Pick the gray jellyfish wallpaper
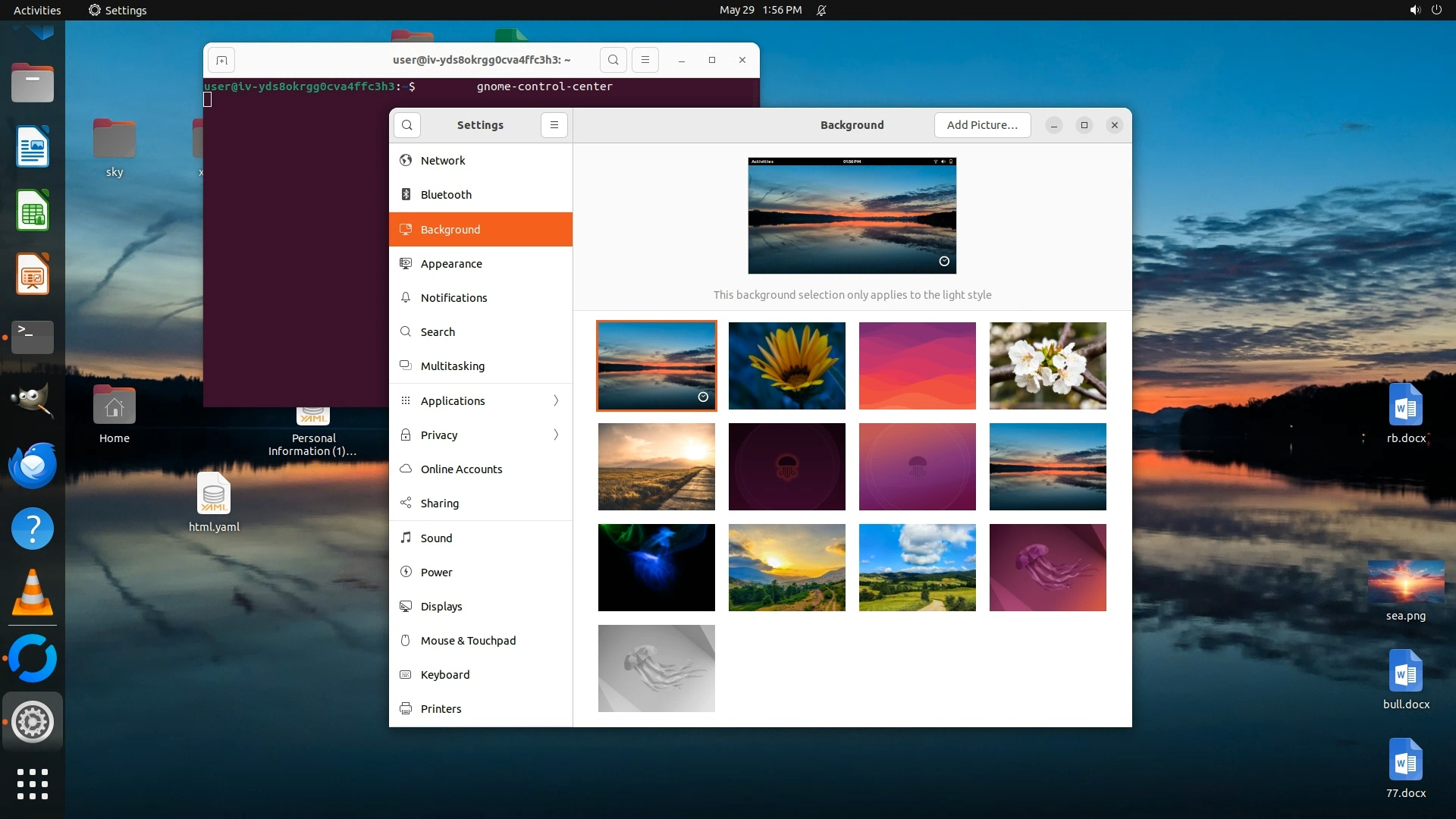This screenshot has width=1456, height=819. pos(656,668)
